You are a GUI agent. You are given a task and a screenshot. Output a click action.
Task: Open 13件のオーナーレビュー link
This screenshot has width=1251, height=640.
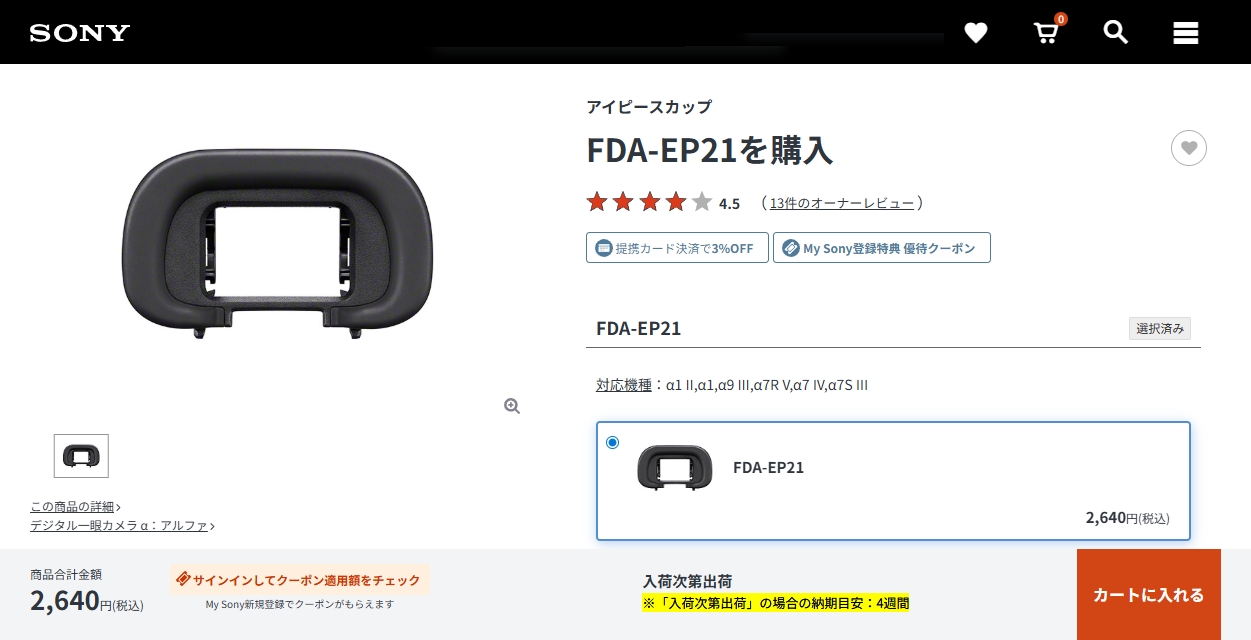[842, 203]
